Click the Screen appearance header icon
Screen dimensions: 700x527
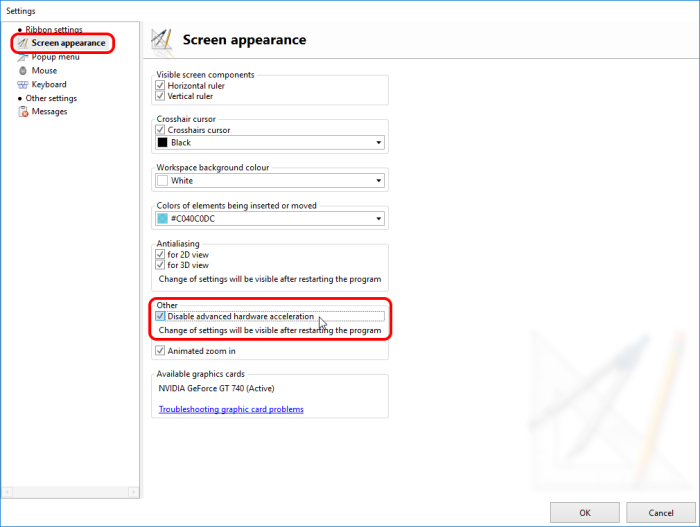point(161,40)
